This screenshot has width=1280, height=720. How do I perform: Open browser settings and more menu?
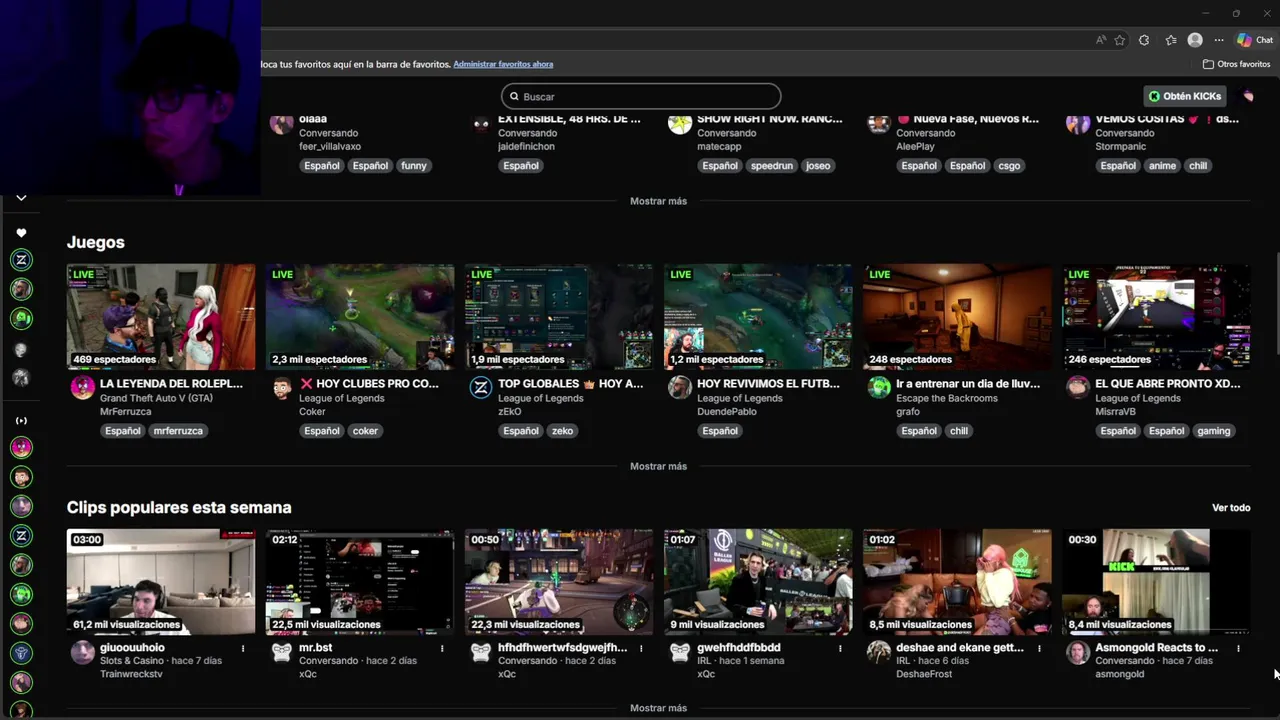pyautogui.click(x=1219, y=40)
